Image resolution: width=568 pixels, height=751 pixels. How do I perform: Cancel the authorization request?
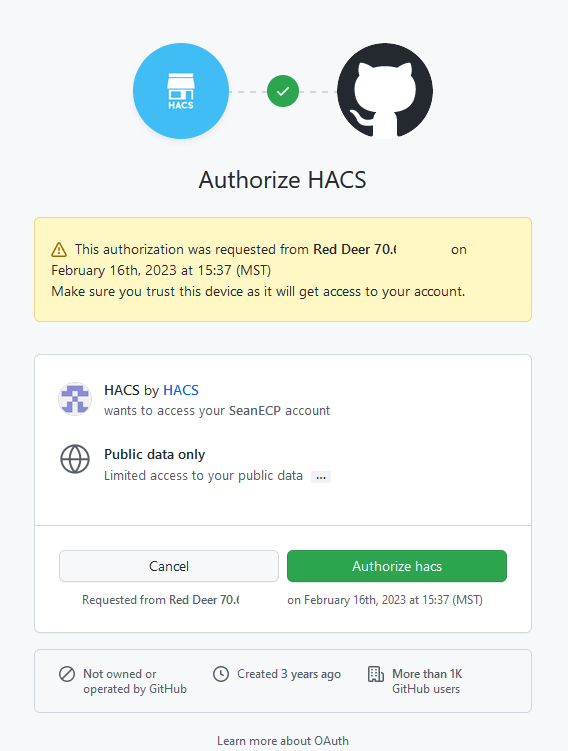(x=169, y=566)
